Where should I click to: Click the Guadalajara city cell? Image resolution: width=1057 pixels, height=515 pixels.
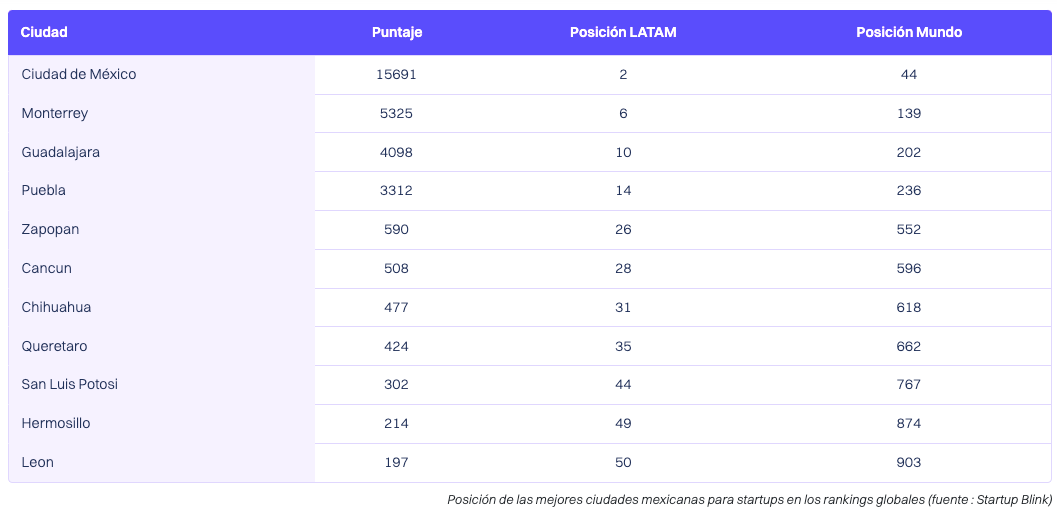[61, 152]
